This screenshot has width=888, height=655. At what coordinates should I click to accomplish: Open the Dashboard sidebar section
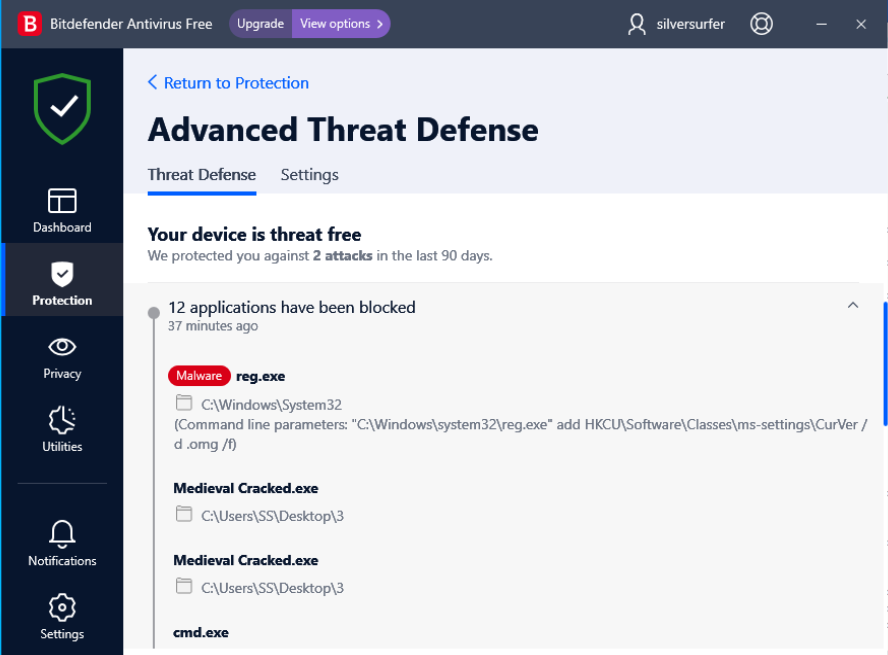(x=62, y=211)
